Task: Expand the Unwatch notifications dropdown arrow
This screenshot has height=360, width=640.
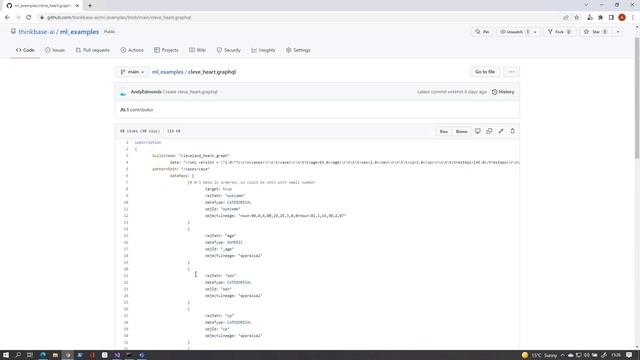Action: 535,32
